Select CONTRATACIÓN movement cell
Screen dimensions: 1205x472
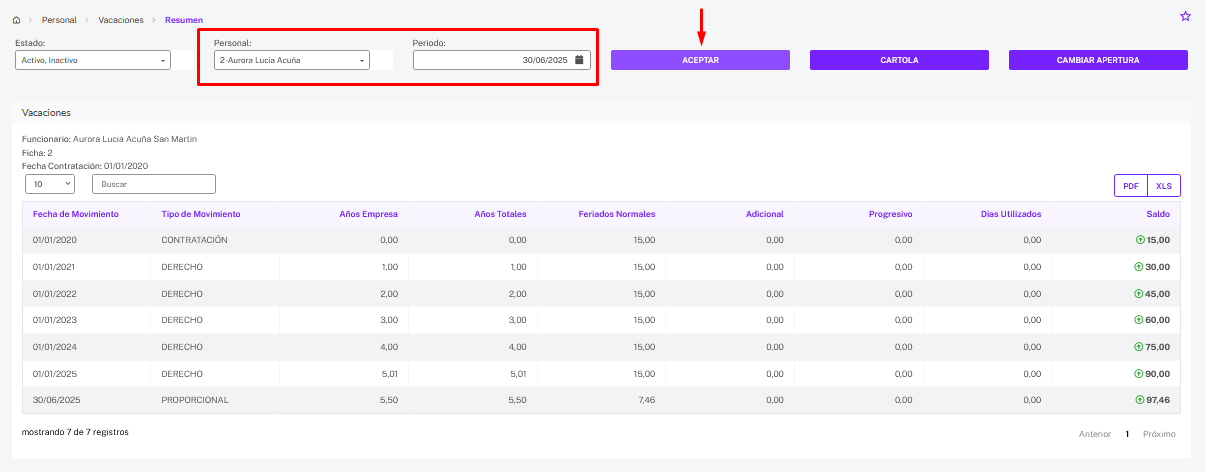coord(215,240)
